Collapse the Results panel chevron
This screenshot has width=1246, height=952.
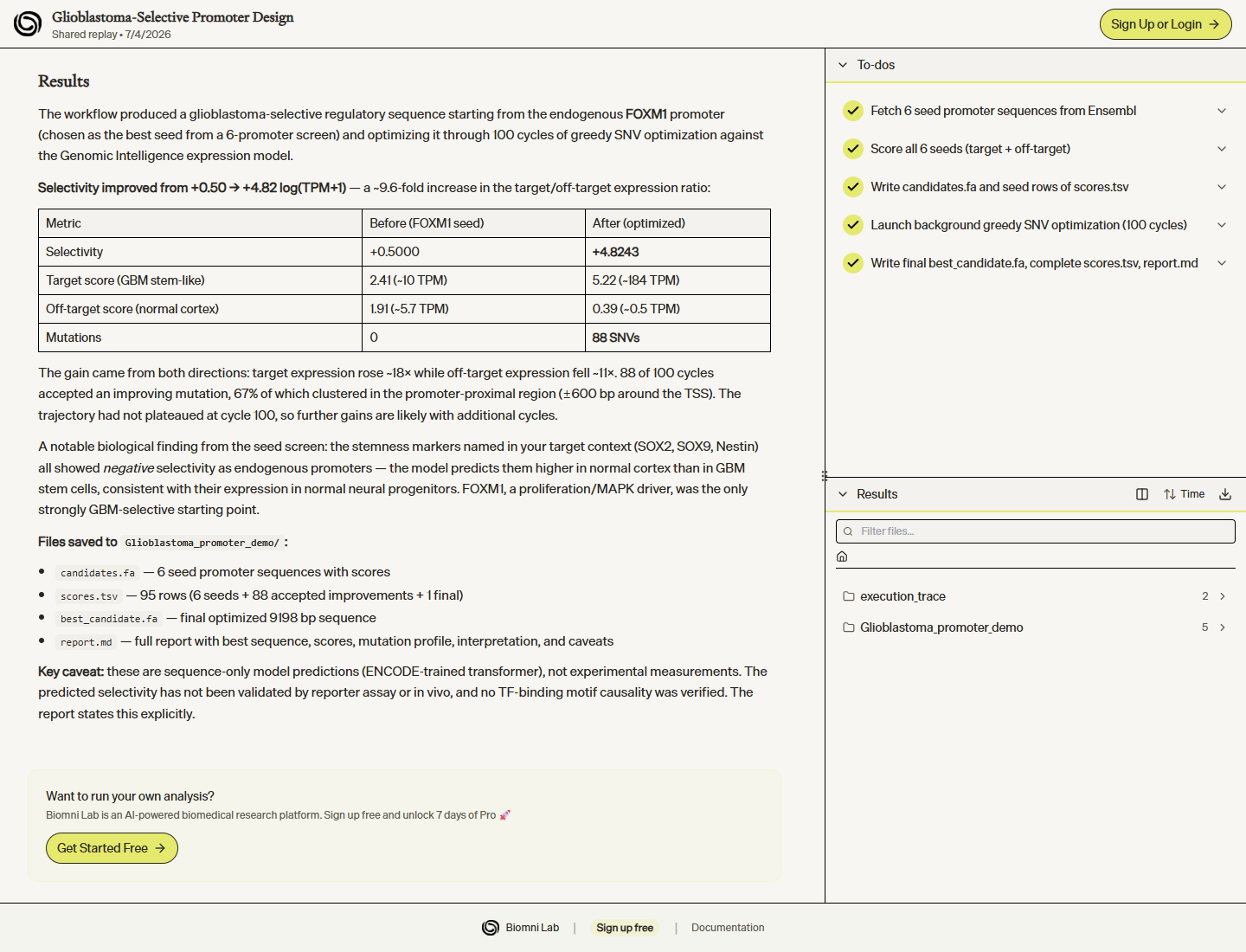843,494
